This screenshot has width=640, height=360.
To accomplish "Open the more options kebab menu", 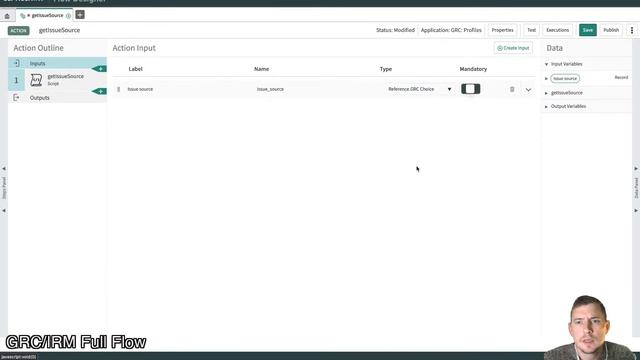I will [x=631, y=30].
